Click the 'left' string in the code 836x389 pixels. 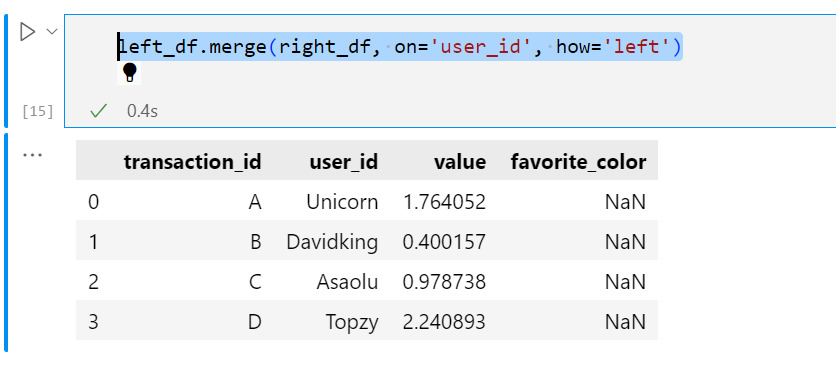[x=637, y=47]
